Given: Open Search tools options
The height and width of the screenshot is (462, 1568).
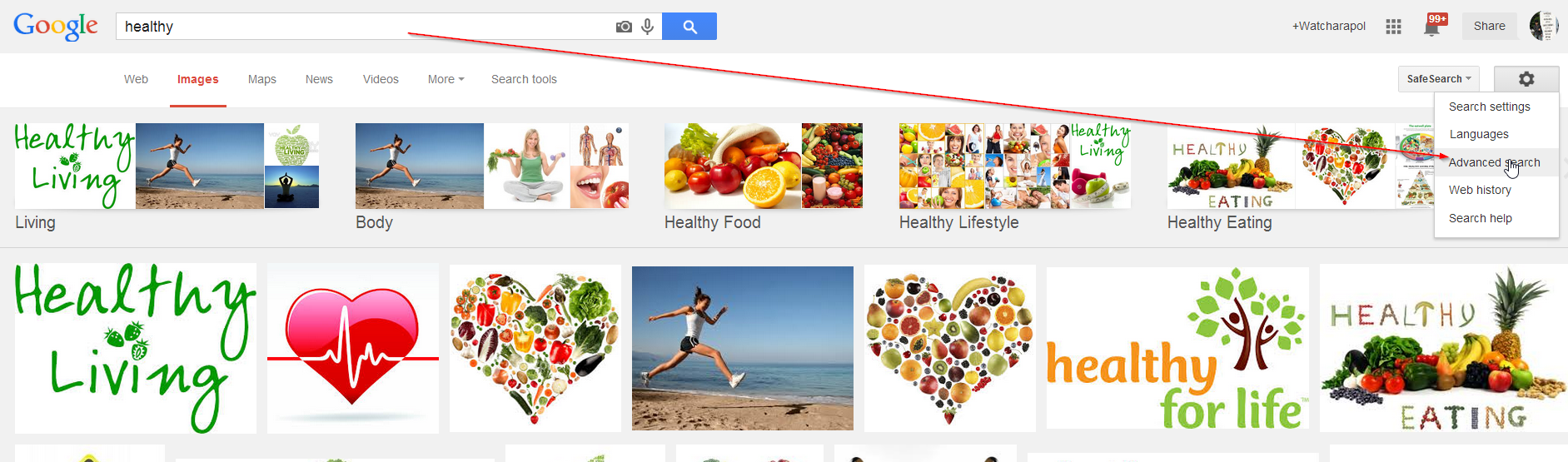Looking at the screenshot, I should point(524,79).
